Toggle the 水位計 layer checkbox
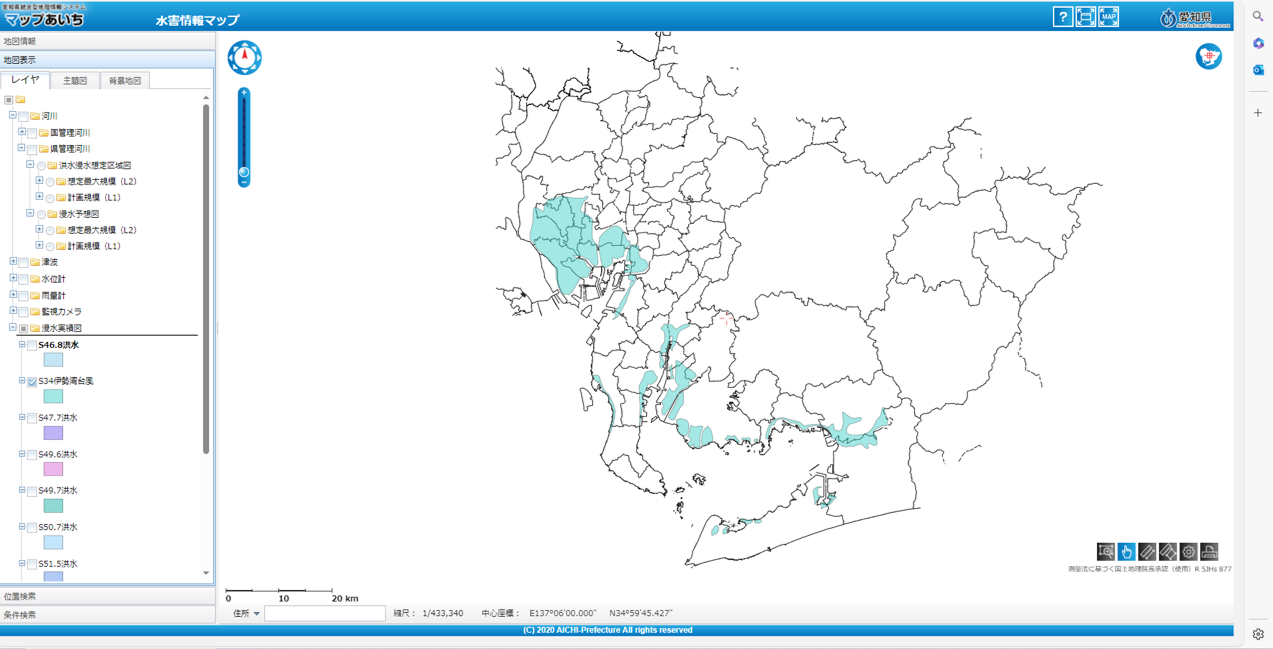Viewport: 1273px width, 649px height. point(23,279)
